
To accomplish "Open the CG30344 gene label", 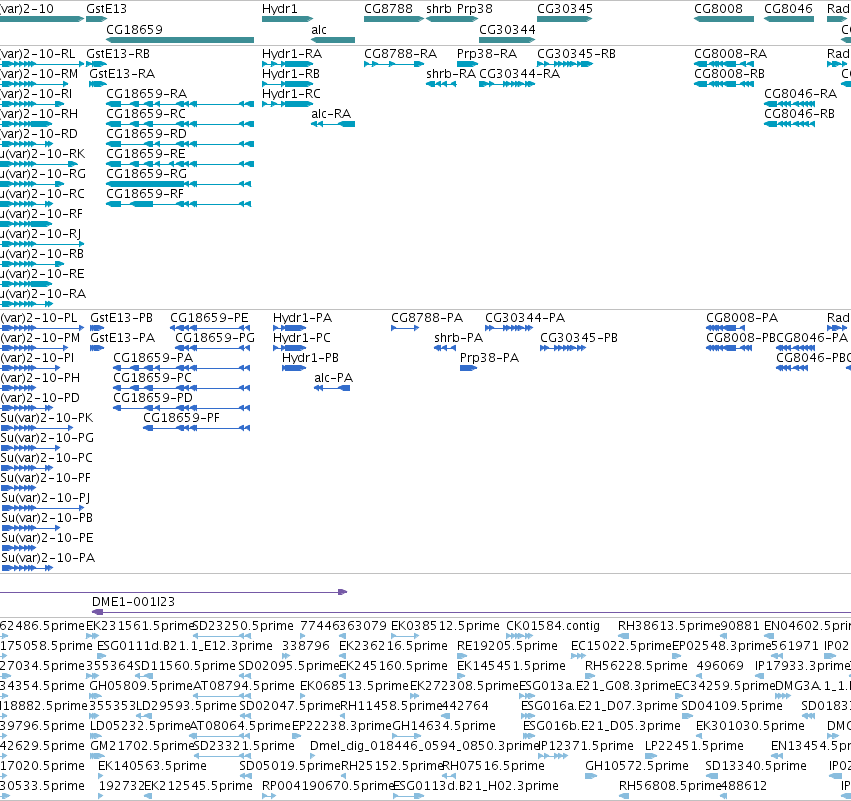I will click(507, 29).
